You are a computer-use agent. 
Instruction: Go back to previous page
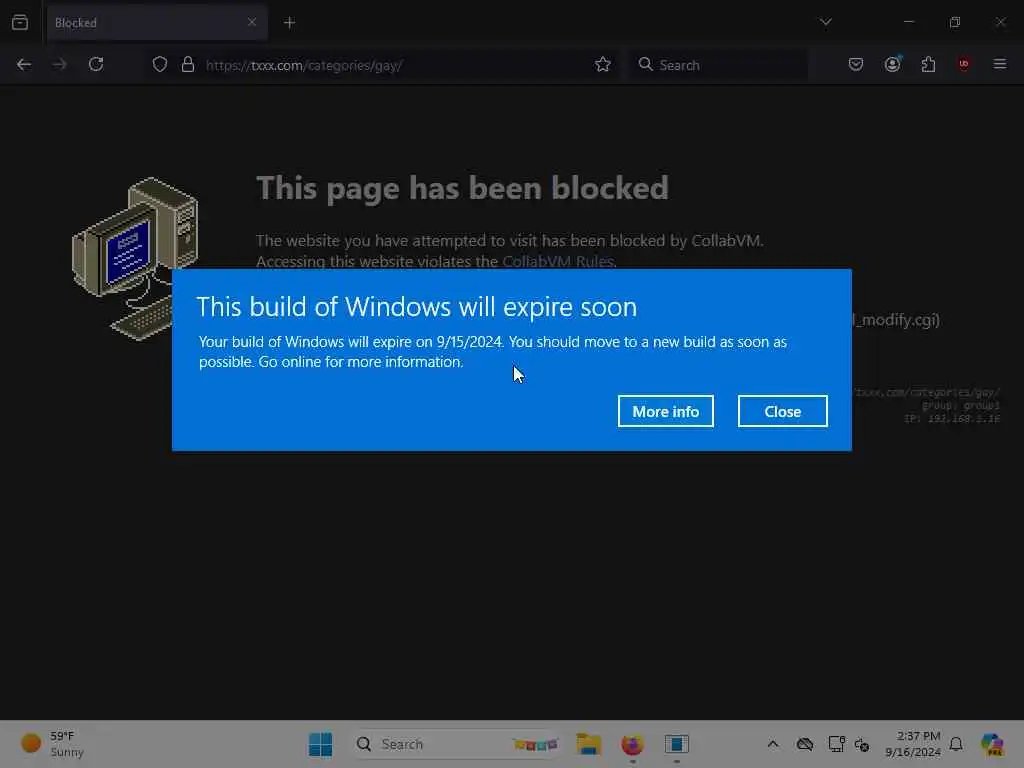point(24,65)
